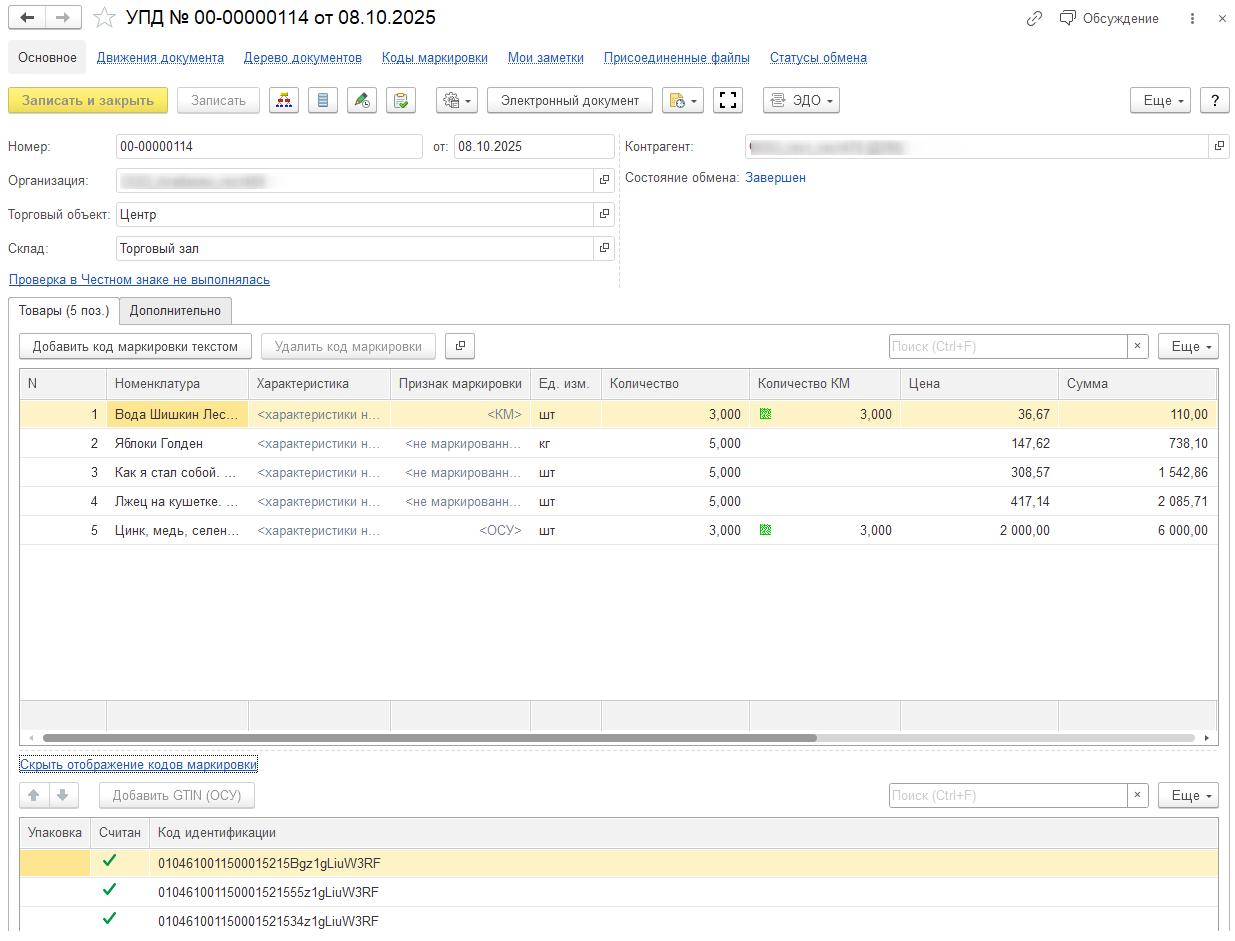
Task: Click the checkmark in first Считан row
Action: coord(110,862)
